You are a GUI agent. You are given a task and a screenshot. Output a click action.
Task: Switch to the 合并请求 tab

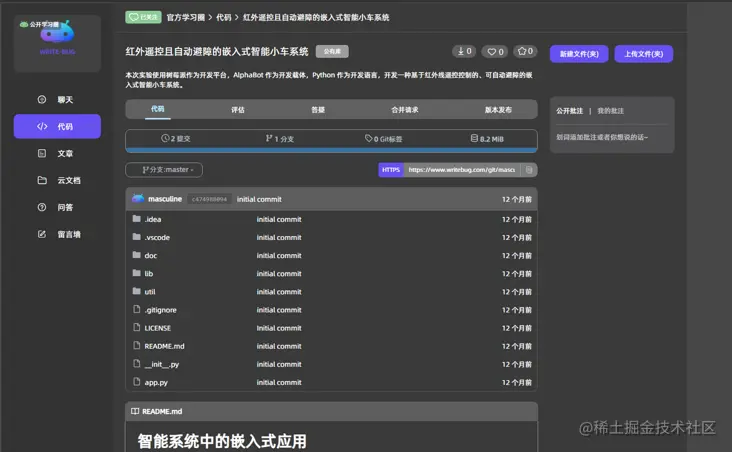405,110
